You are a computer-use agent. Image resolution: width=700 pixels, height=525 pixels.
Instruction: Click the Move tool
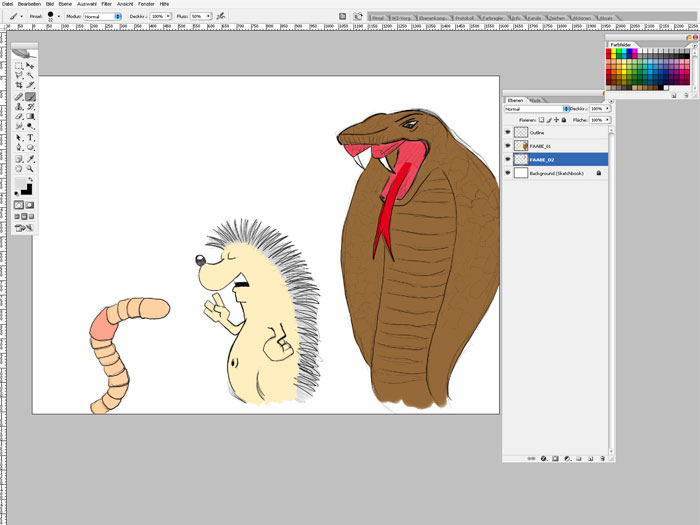(31, 65)
